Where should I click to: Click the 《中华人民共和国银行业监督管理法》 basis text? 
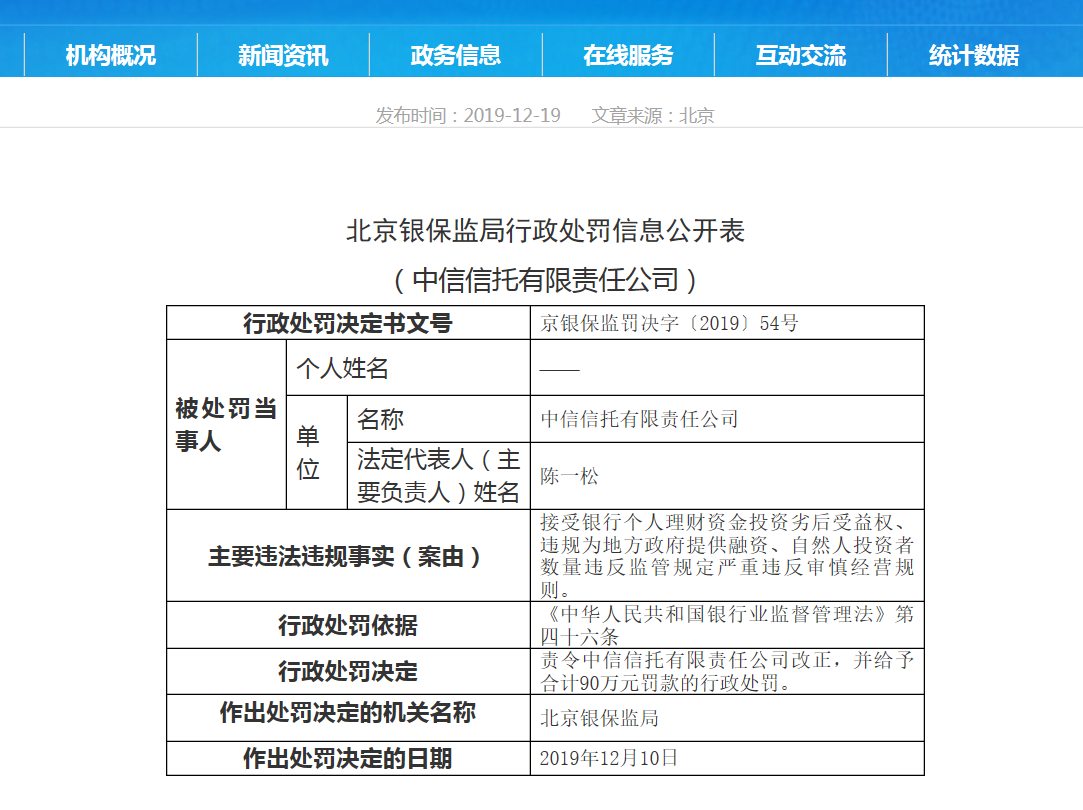pos(727,625)
